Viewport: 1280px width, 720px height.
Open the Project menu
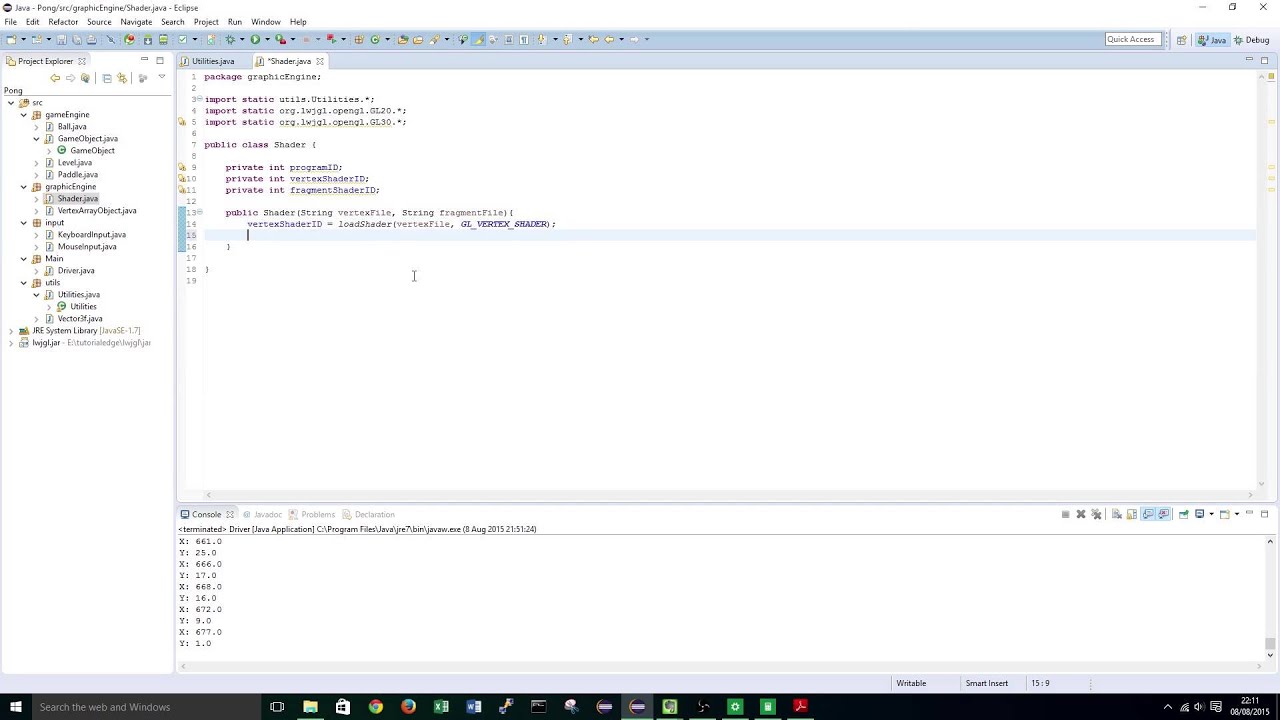point(206,21)
